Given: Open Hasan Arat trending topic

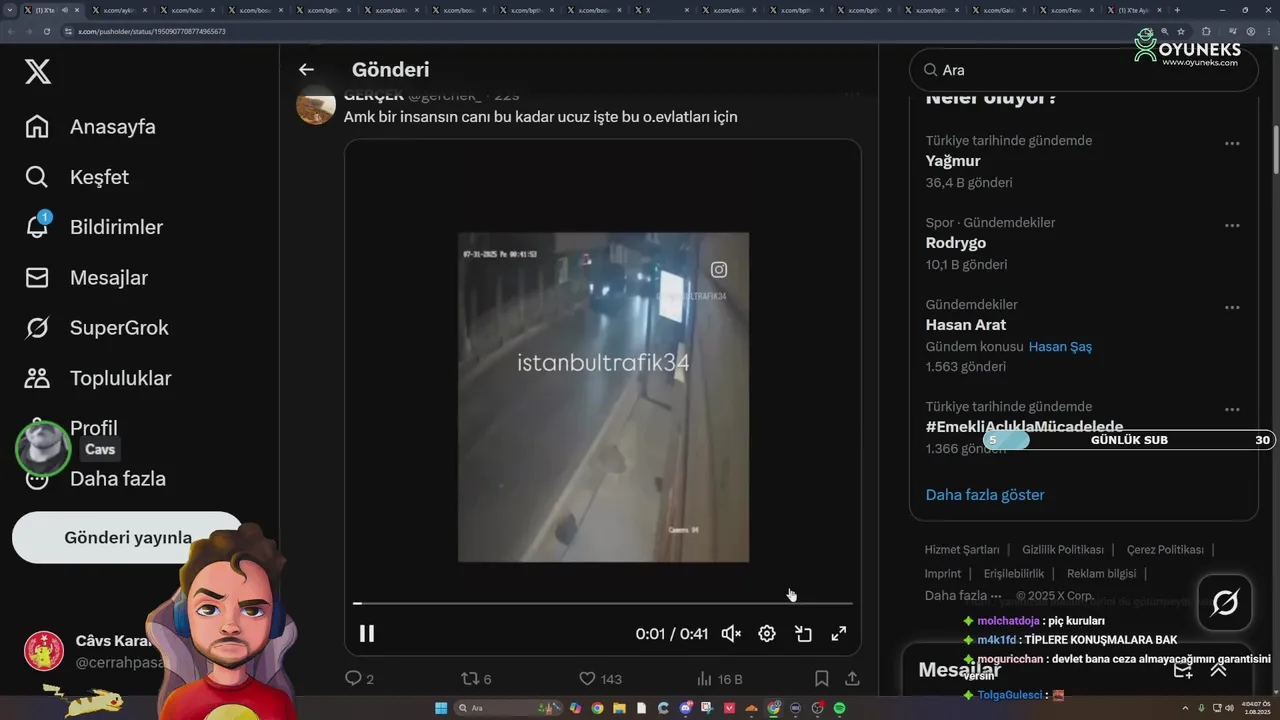Looking at the screenshot, I should 966,325.
